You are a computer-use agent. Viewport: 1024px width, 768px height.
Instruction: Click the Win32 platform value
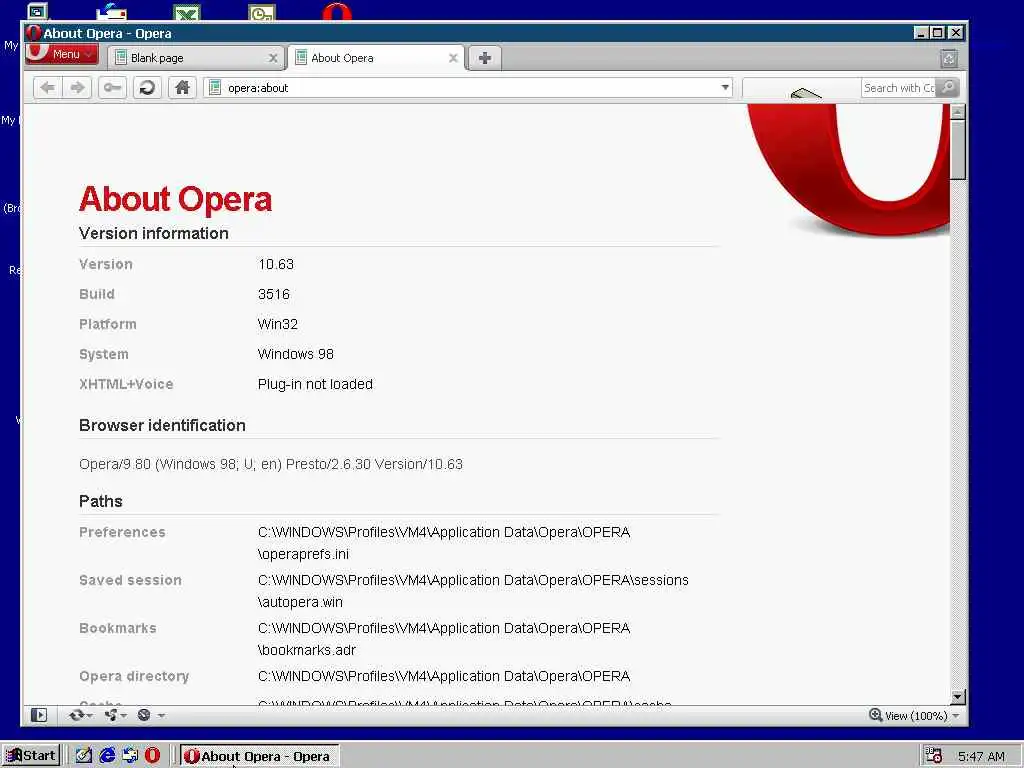click(x=278, y=325)
